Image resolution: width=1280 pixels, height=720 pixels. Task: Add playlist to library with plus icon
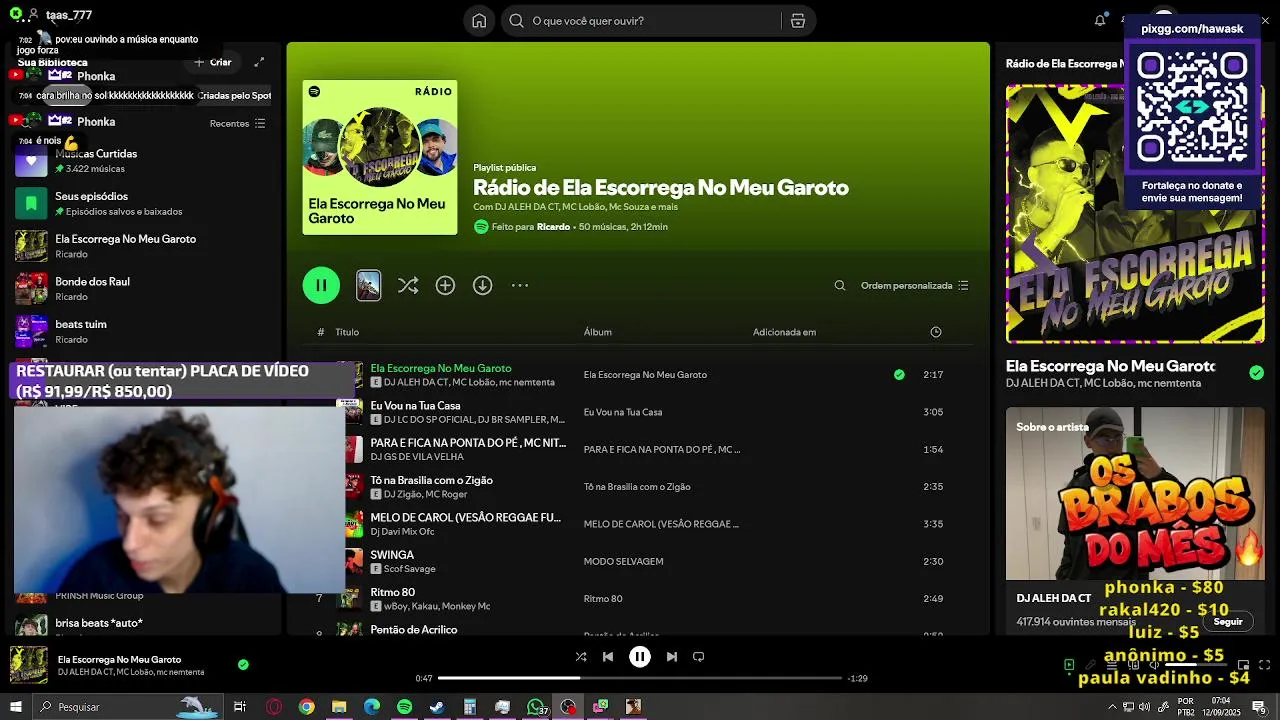point(445,286)
